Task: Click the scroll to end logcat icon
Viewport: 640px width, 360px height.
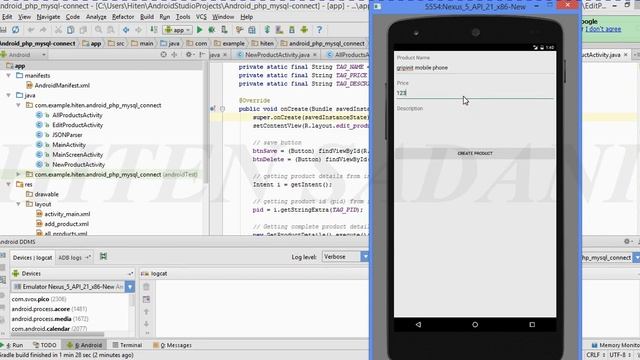Action: click(146, 300)
